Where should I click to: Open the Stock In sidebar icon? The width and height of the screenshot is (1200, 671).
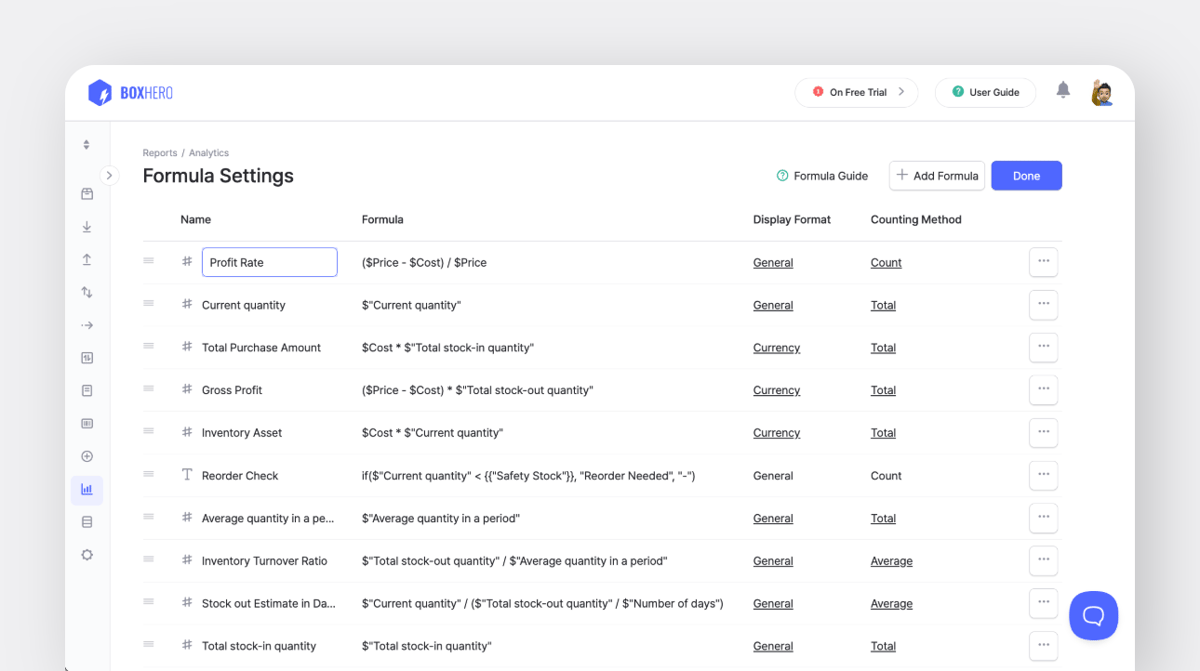[x=87, y=227]
